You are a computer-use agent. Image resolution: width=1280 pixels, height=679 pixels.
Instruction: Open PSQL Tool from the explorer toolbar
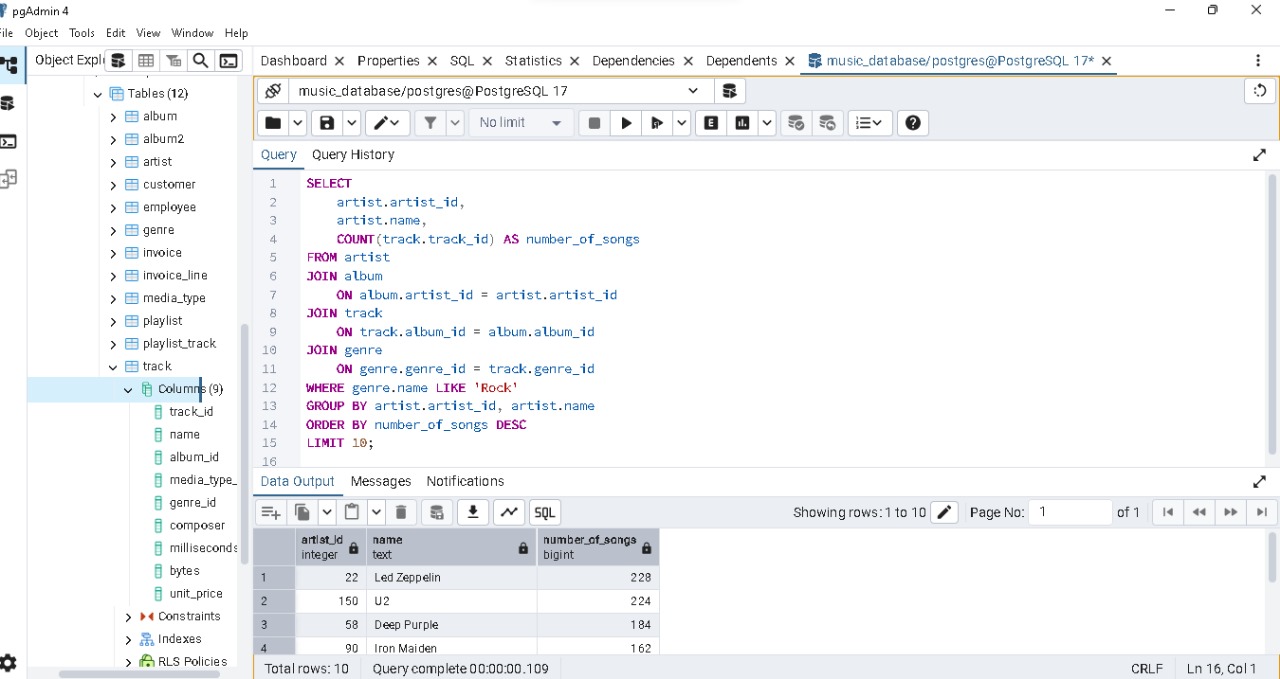click(229, 61)
